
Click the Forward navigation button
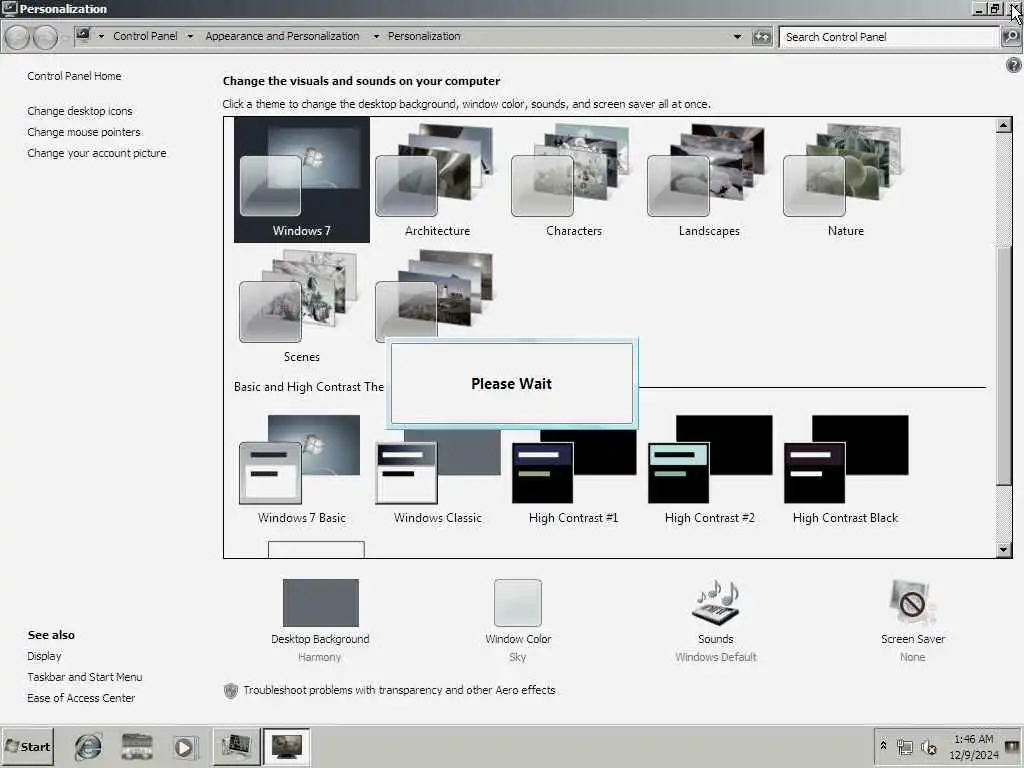[45, 37]
